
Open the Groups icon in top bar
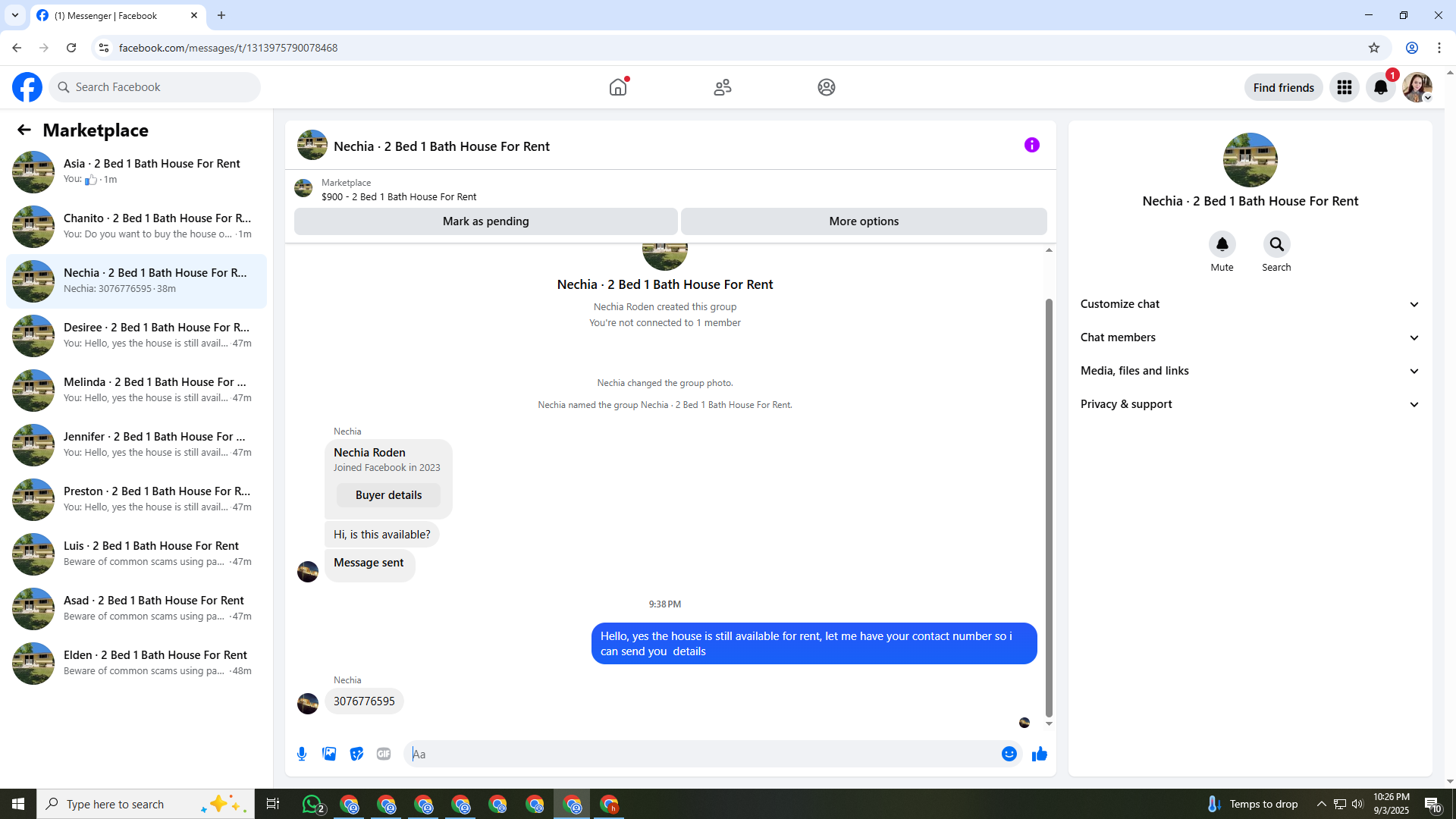[827, 87]
